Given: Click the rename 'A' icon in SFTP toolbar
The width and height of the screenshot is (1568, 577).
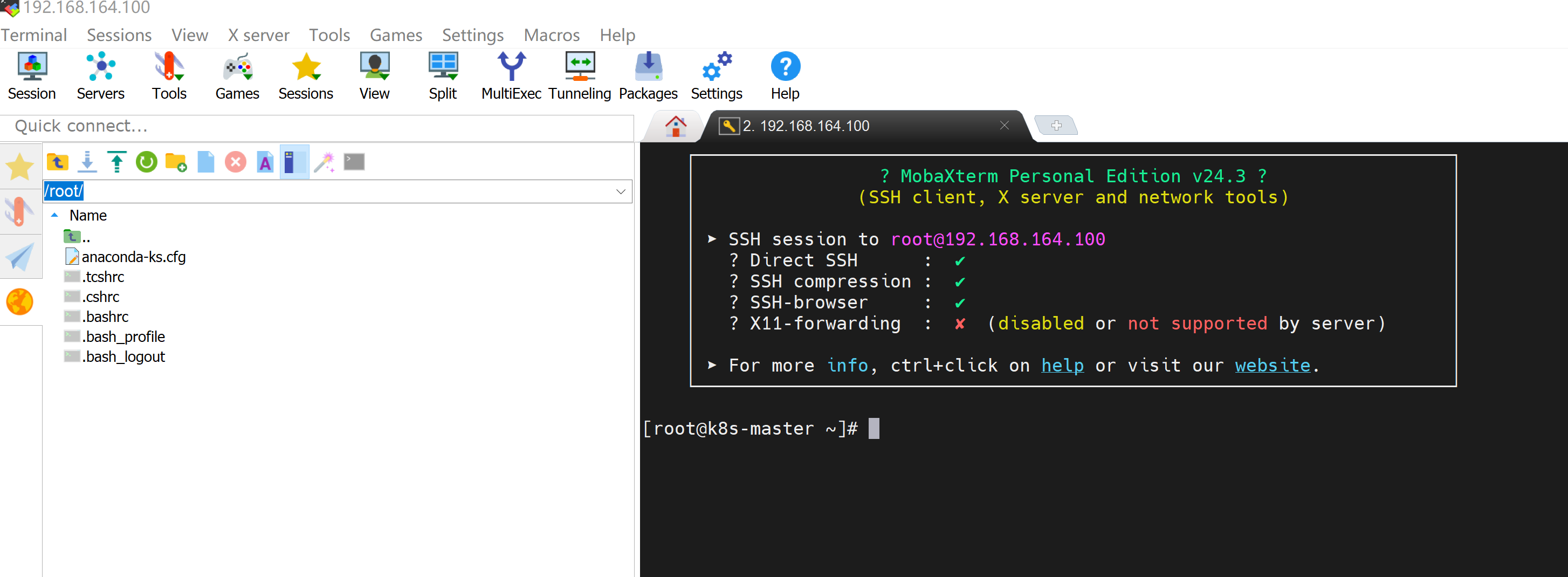Looking at the screenshot, I should (265, 162).
